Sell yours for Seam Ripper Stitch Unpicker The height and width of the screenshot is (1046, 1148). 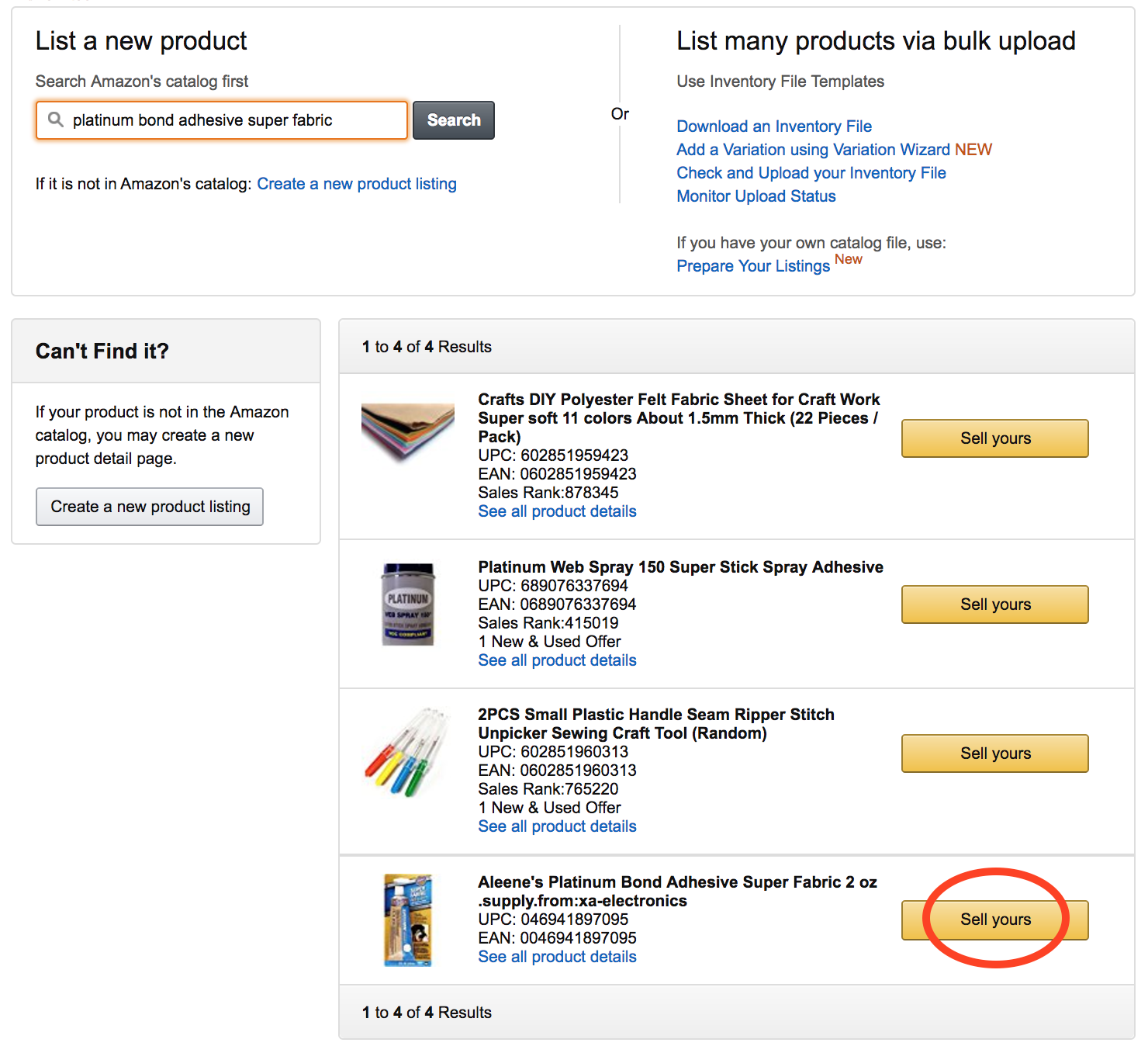[995, 753]
